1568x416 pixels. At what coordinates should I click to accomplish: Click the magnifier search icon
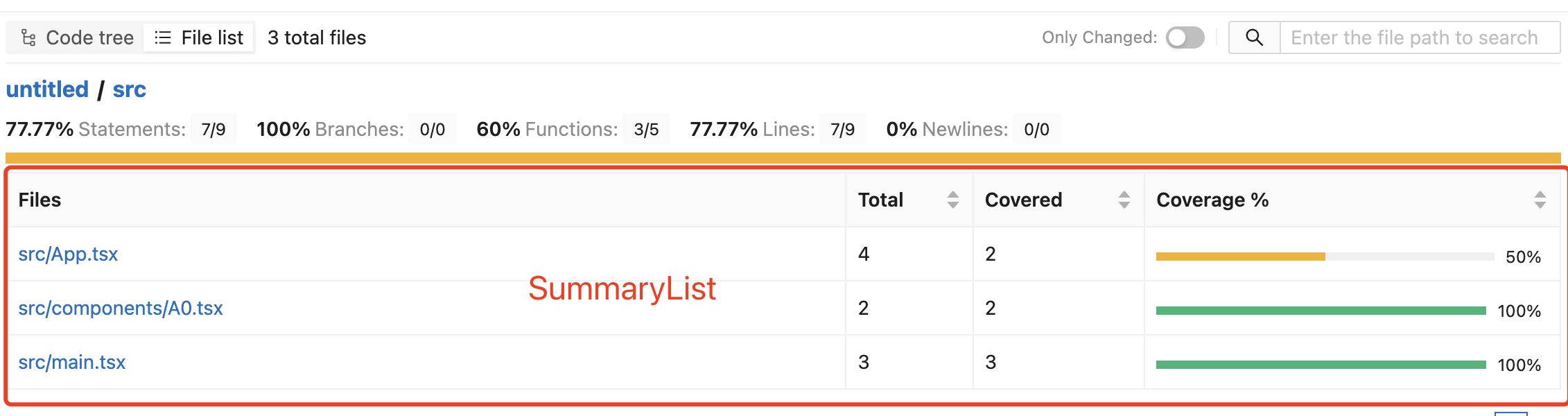click(x=1254, y=37)
